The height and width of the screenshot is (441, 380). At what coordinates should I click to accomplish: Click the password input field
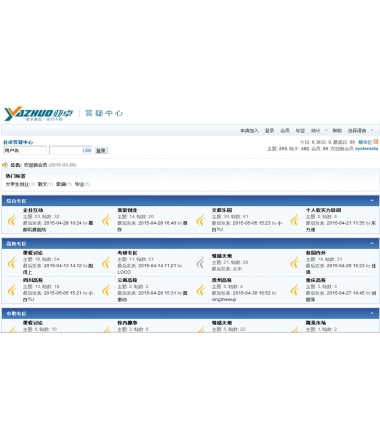click(x=71, y=151)
